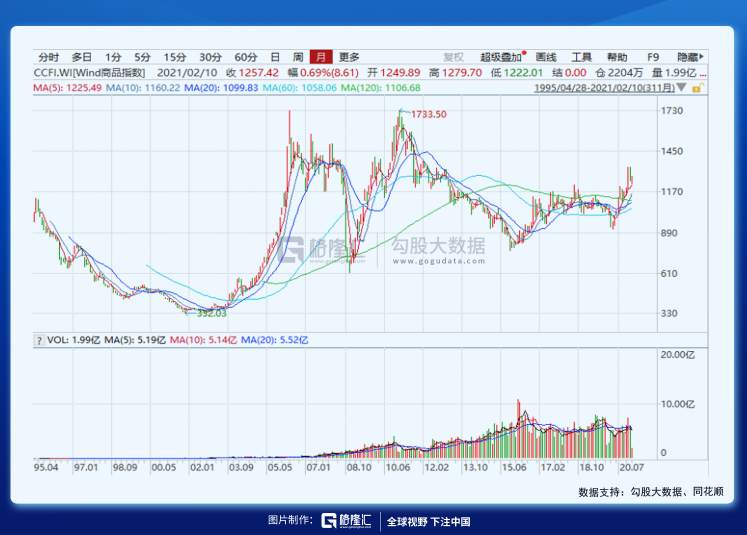Click the 20.07 date axis label
The height and width of the screenshot is (535, 747).
pos(631,467)
